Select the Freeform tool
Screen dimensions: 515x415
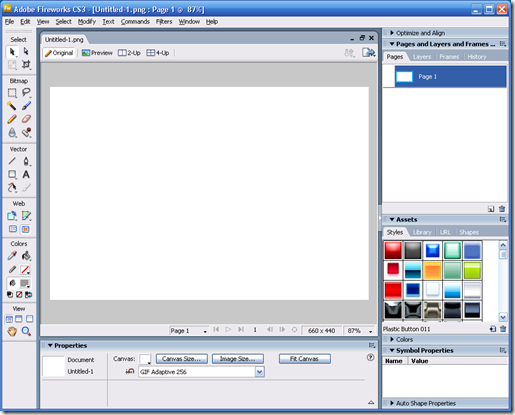(12, 188)
